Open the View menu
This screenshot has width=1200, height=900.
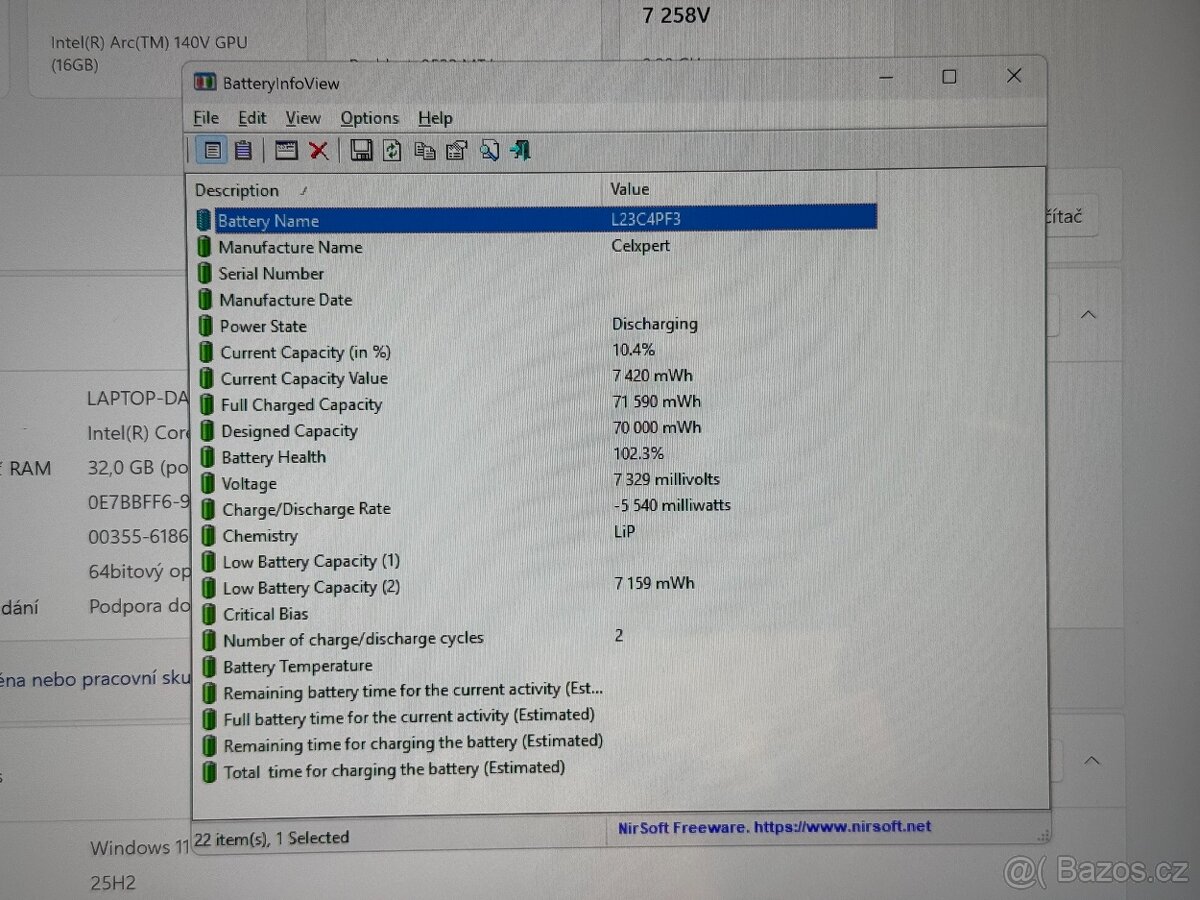click(303, 118)
